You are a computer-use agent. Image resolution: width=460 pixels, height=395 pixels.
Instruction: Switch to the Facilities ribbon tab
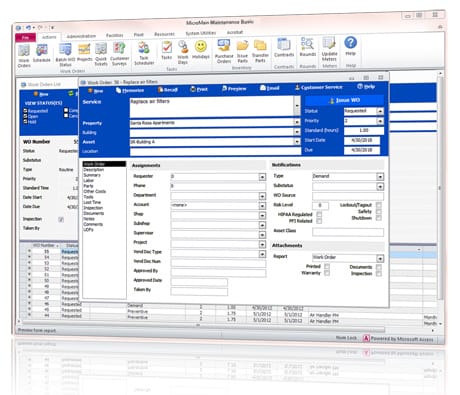pyautogui.click(x=115, y=35)
